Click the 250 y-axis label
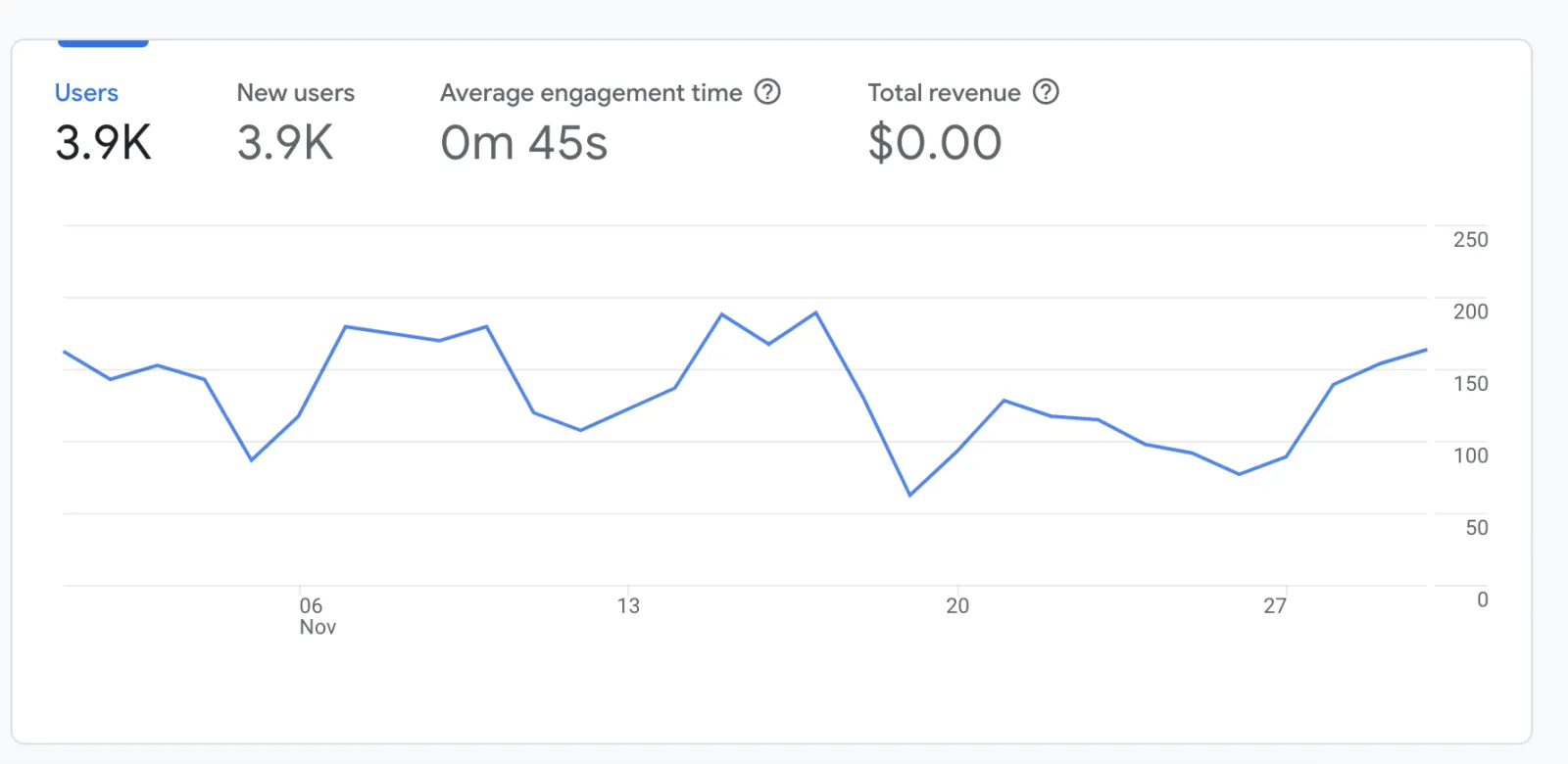 tap(1470, 240)
